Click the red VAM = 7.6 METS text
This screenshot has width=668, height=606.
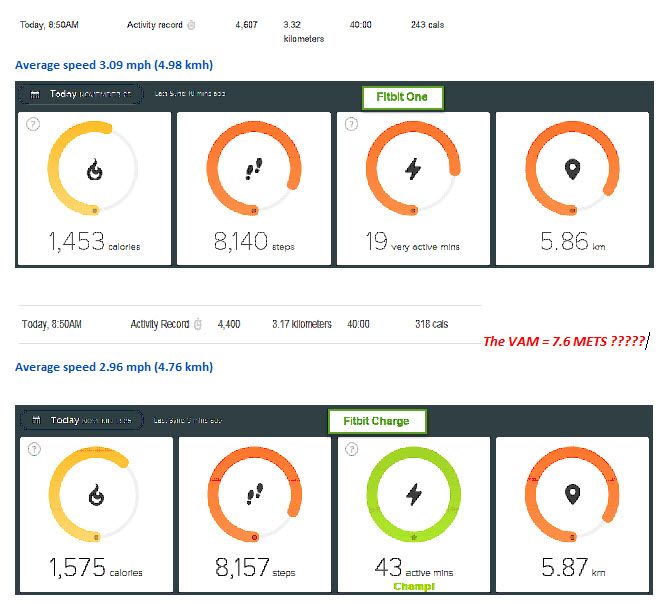[x=564, y=341]
